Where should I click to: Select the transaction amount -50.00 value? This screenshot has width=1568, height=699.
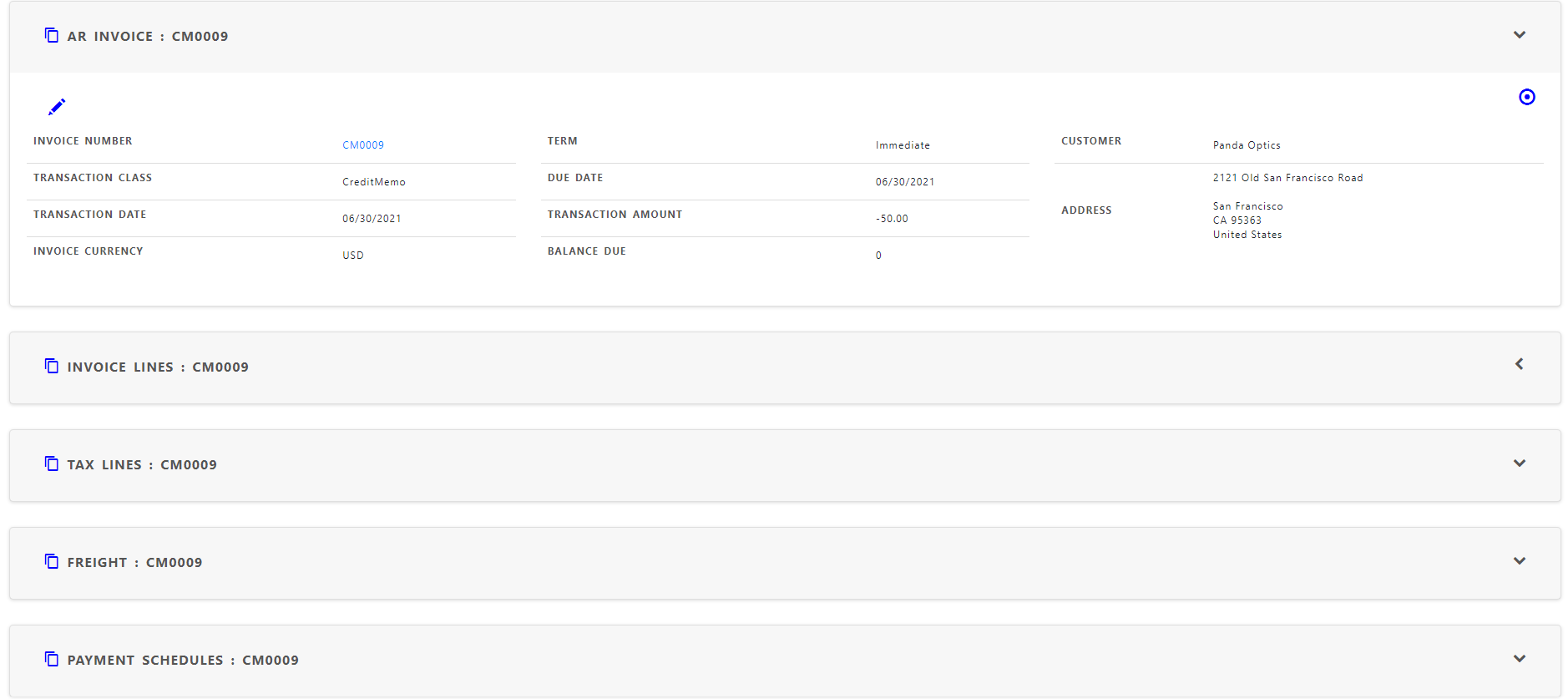(892, 219)
